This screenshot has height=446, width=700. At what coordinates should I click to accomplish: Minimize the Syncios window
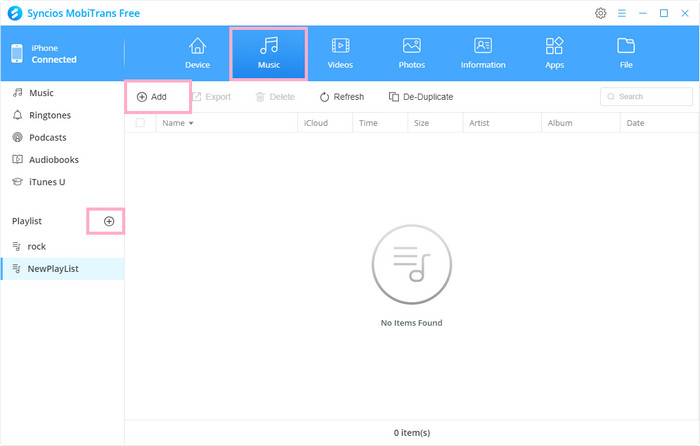[x=643, y=13]
